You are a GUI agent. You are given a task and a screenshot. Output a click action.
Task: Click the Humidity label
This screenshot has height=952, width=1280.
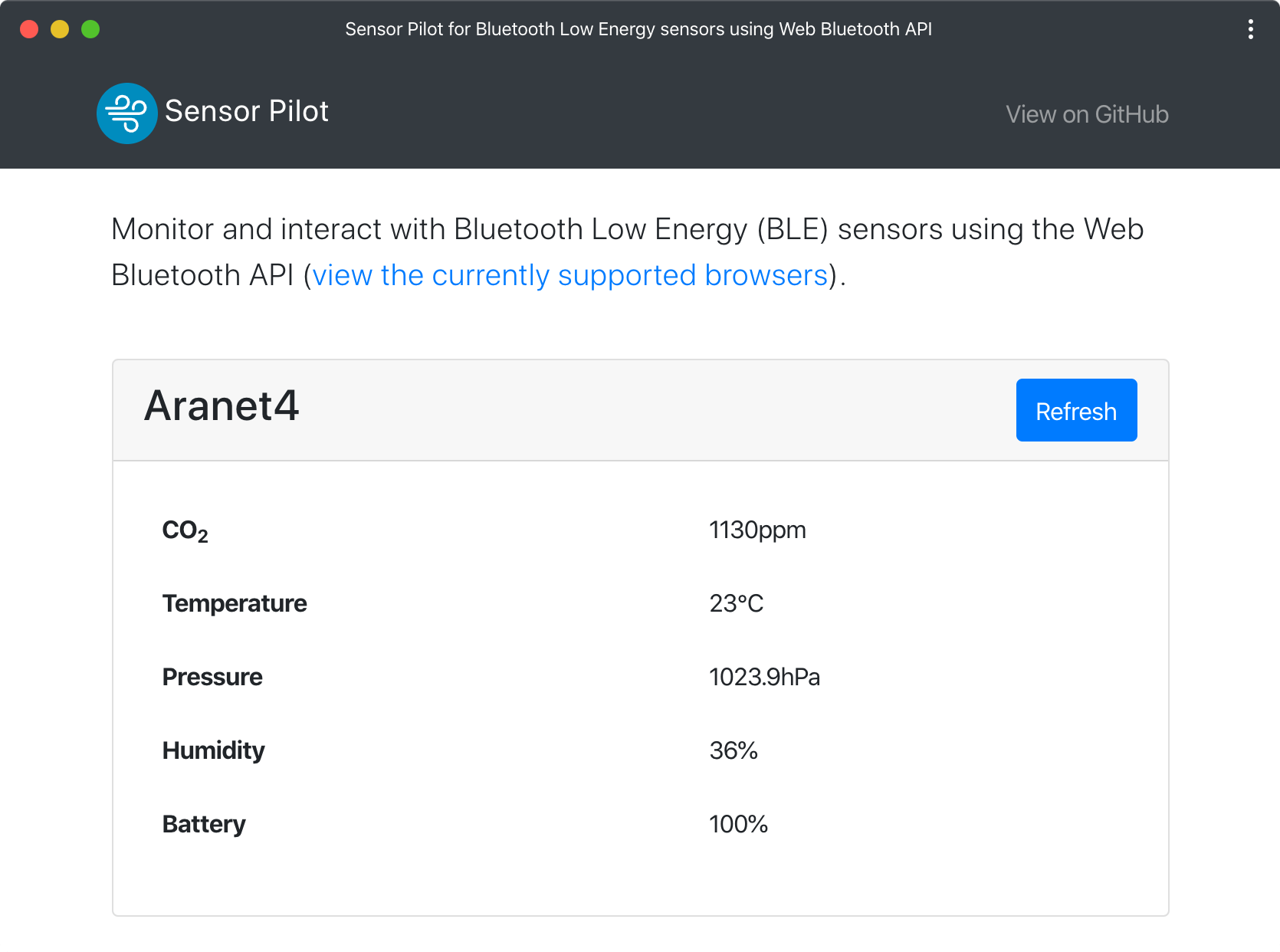pyautogui.click(x=213, y=750)
